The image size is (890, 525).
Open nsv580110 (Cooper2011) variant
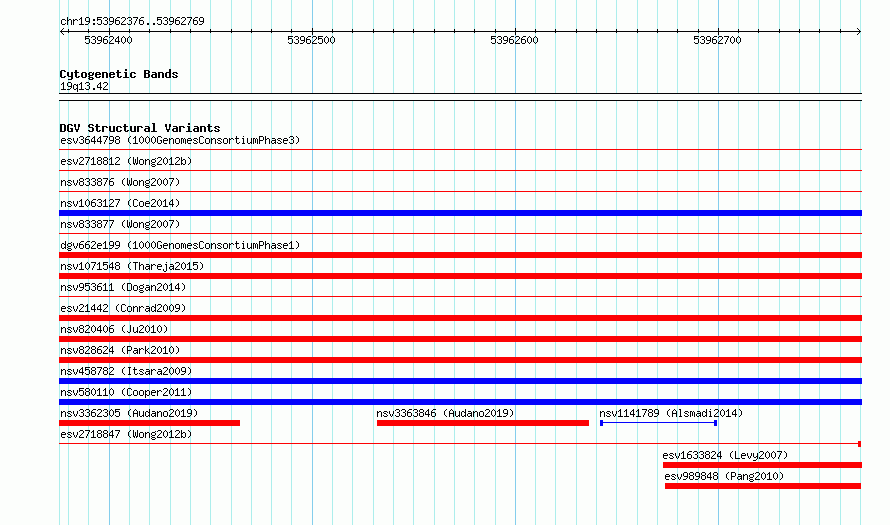pos(126,392)
